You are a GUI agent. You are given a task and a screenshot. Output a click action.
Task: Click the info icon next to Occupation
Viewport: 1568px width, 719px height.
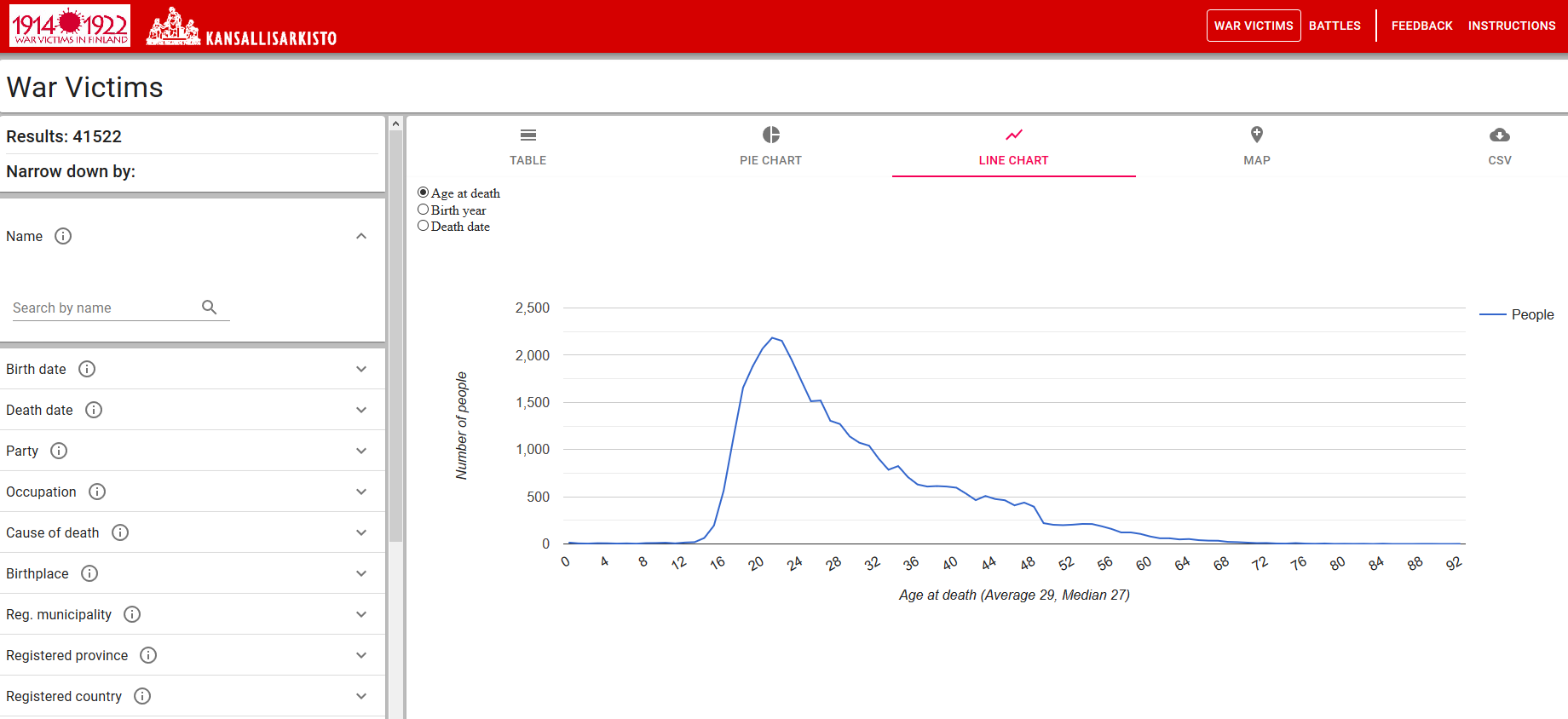click(x=97, y=492)
